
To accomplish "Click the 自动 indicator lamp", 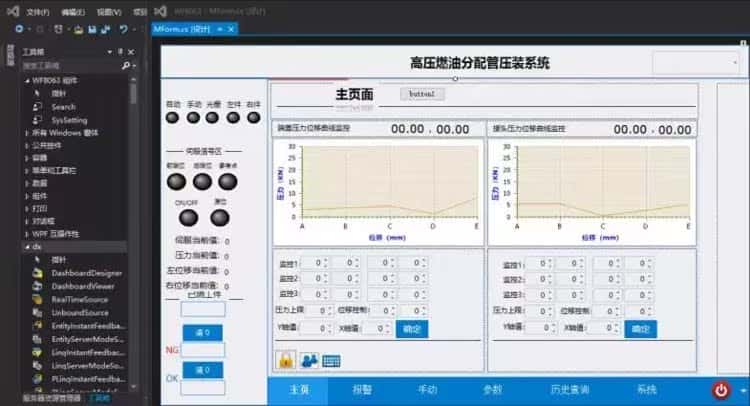I will coord(172,118).
